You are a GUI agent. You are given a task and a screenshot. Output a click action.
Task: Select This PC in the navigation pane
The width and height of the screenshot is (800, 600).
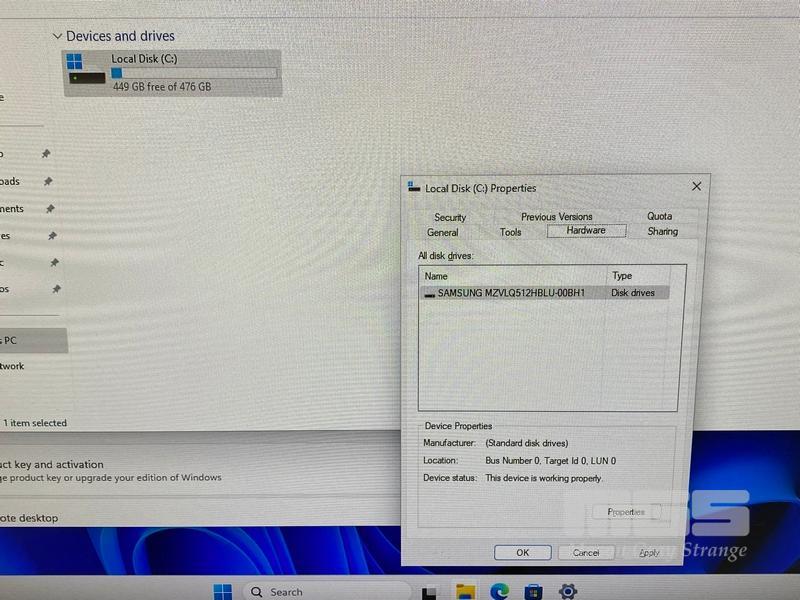tap(33, 340)
